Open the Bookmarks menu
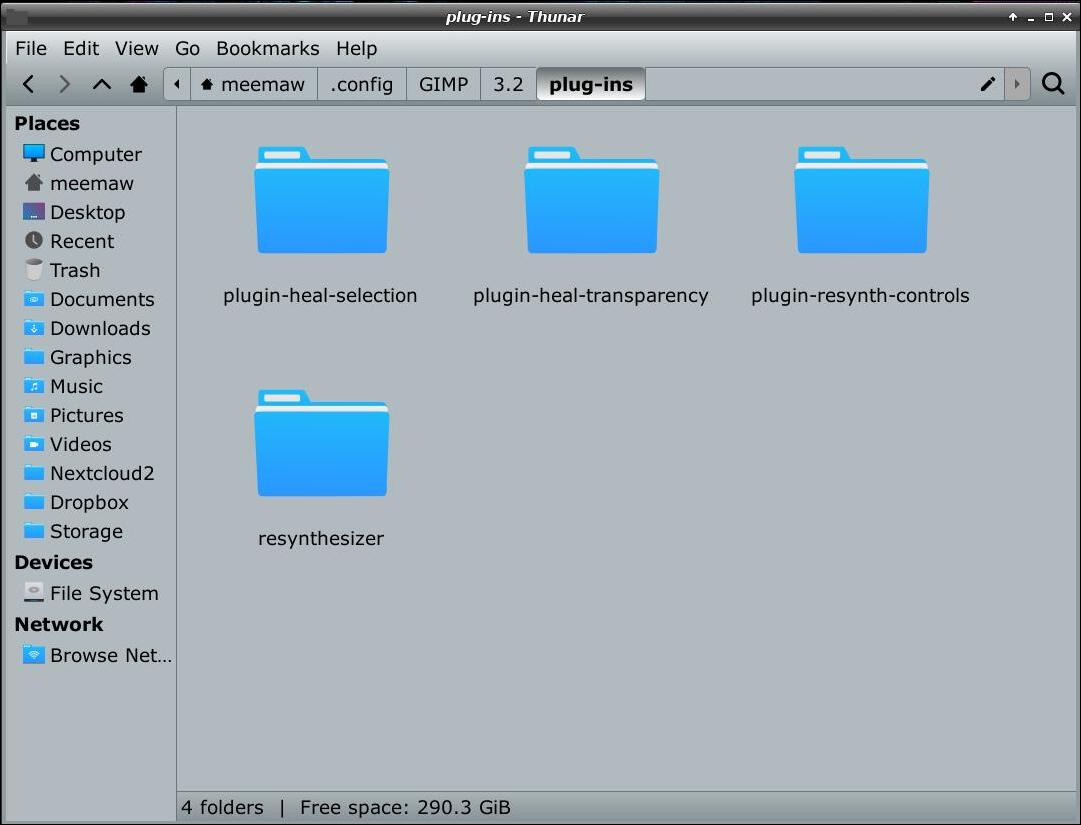This screenshot has height=825, width=1081. tap(267, 48)
